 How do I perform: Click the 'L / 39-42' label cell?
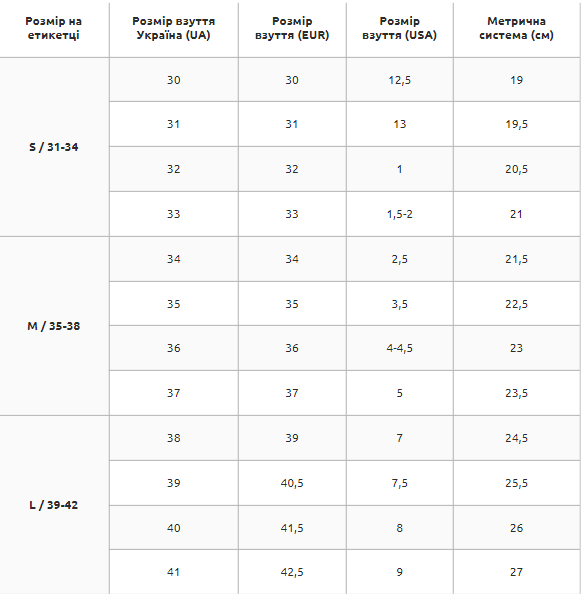(x=54, y=505)
